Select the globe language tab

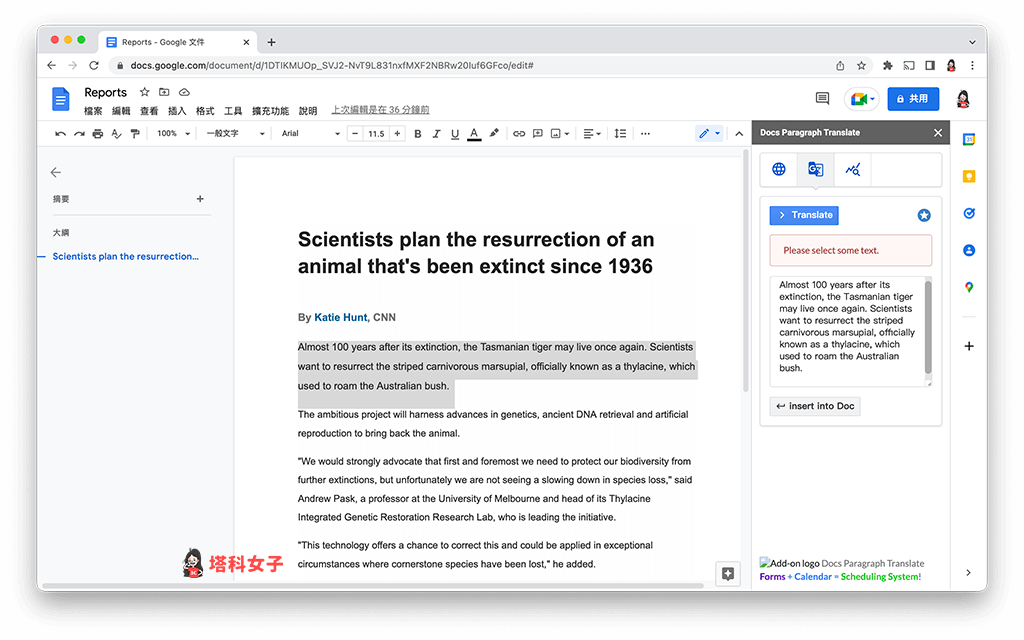(778, 170)
